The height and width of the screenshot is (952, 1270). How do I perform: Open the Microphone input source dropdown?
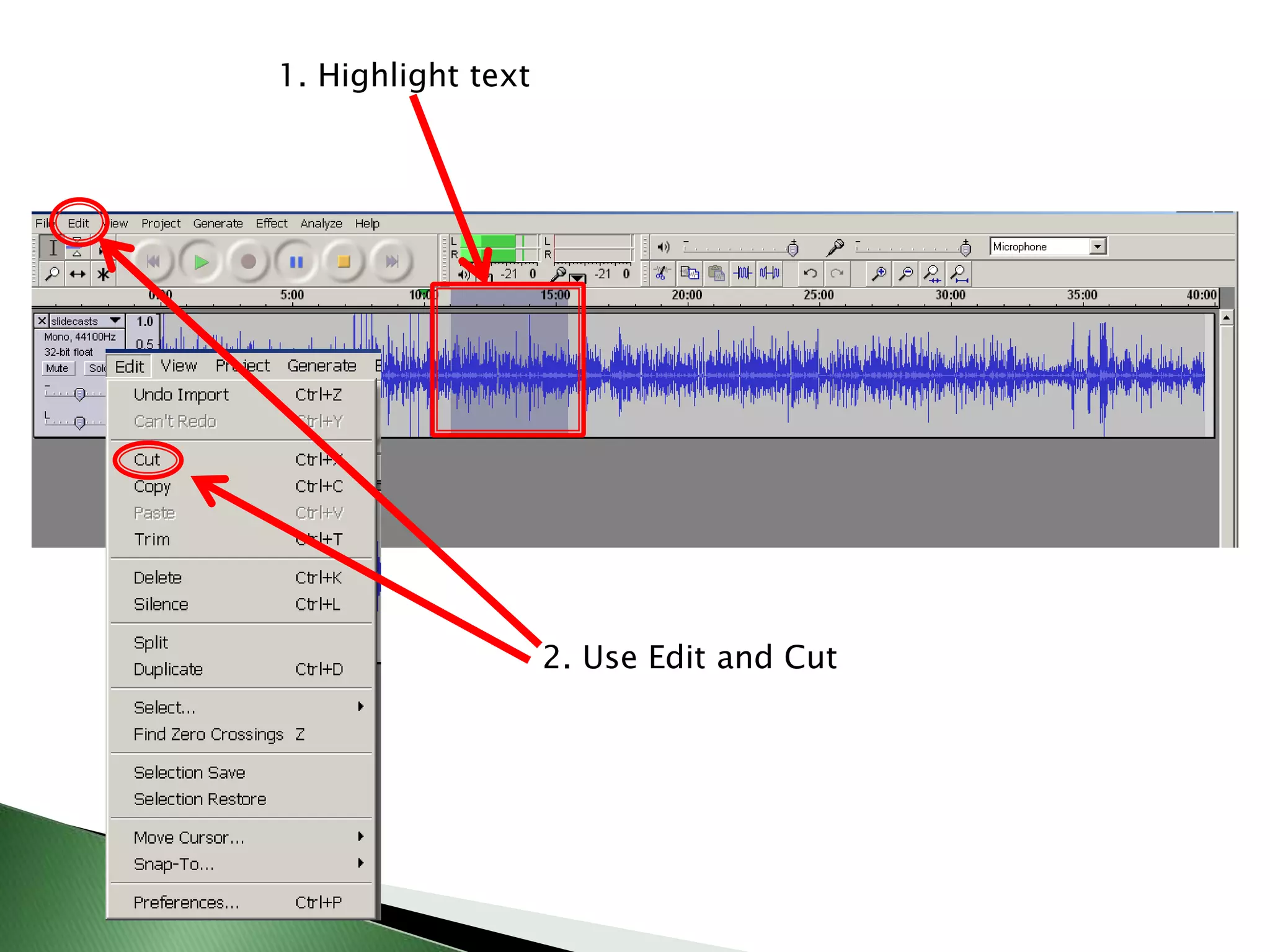click(1098, 247)
